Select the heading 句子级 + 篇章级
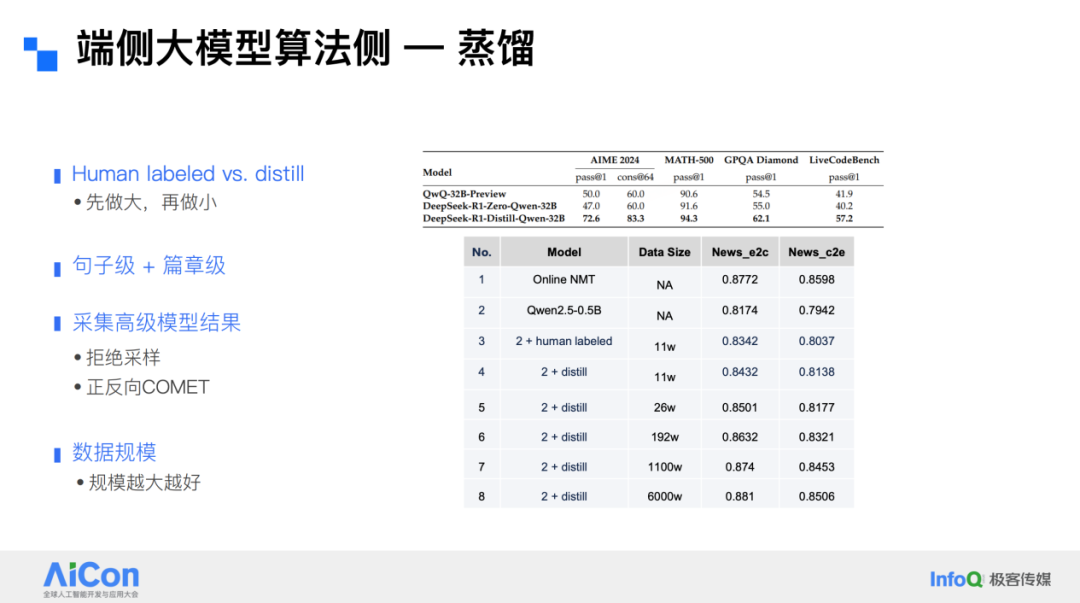 tap(149, 265)
